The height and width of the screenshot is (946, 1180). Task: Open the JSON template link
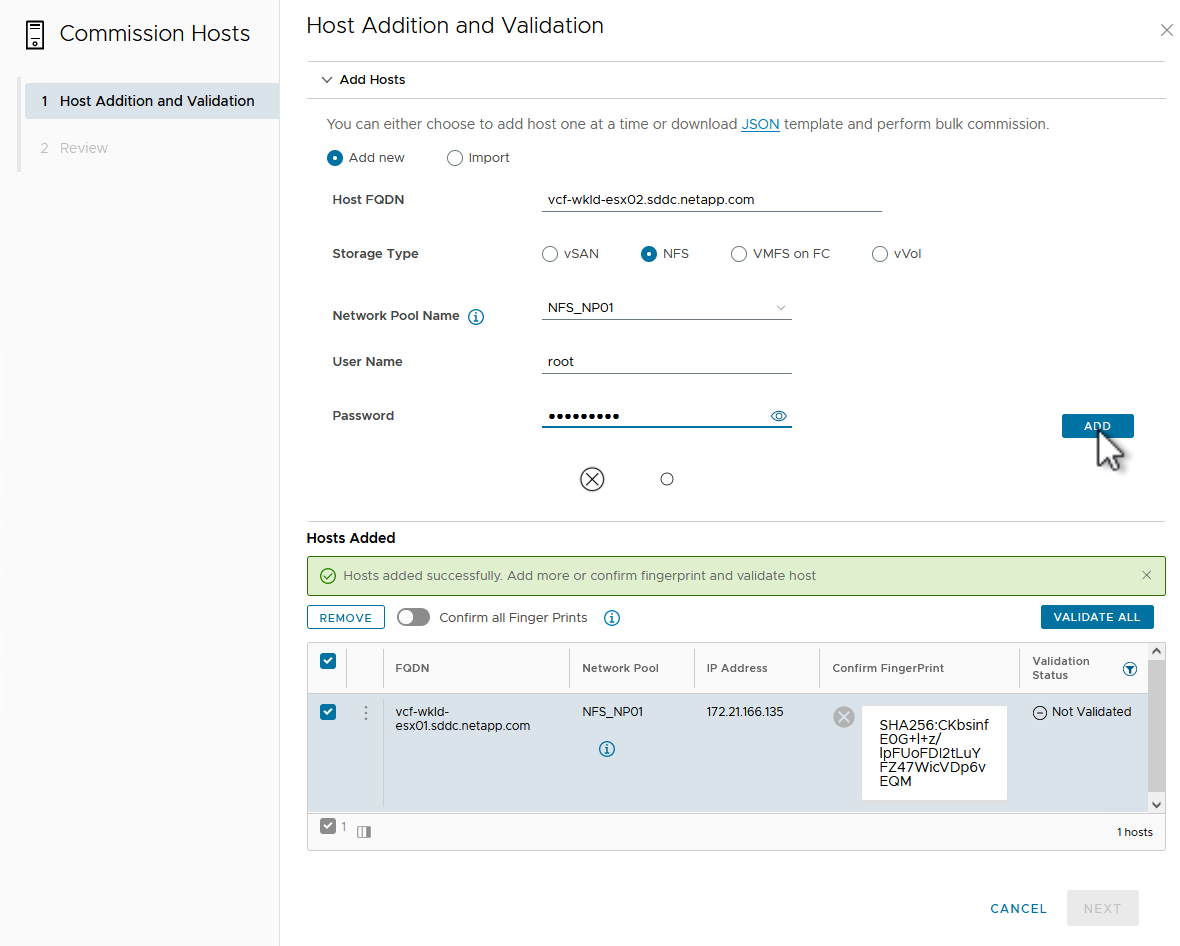pyautogui.click(x=760, y=125)
